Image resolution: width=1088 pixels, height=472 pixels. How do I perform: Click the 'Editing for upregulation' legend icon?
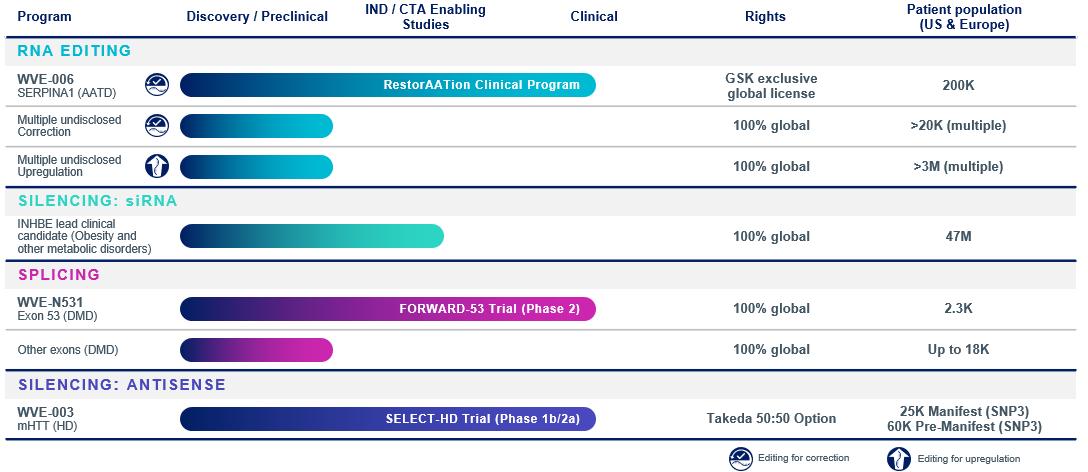(899, 458)
